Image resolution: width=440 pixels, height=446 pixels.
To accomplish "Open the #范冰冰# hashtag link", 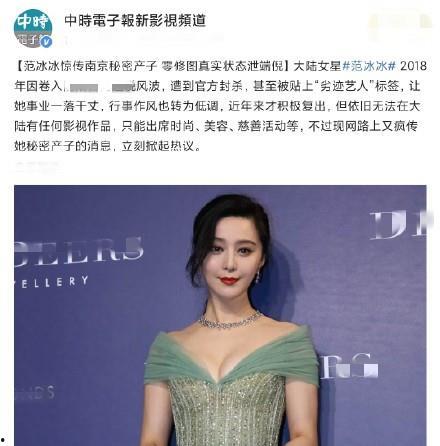I will pos(369,66).
